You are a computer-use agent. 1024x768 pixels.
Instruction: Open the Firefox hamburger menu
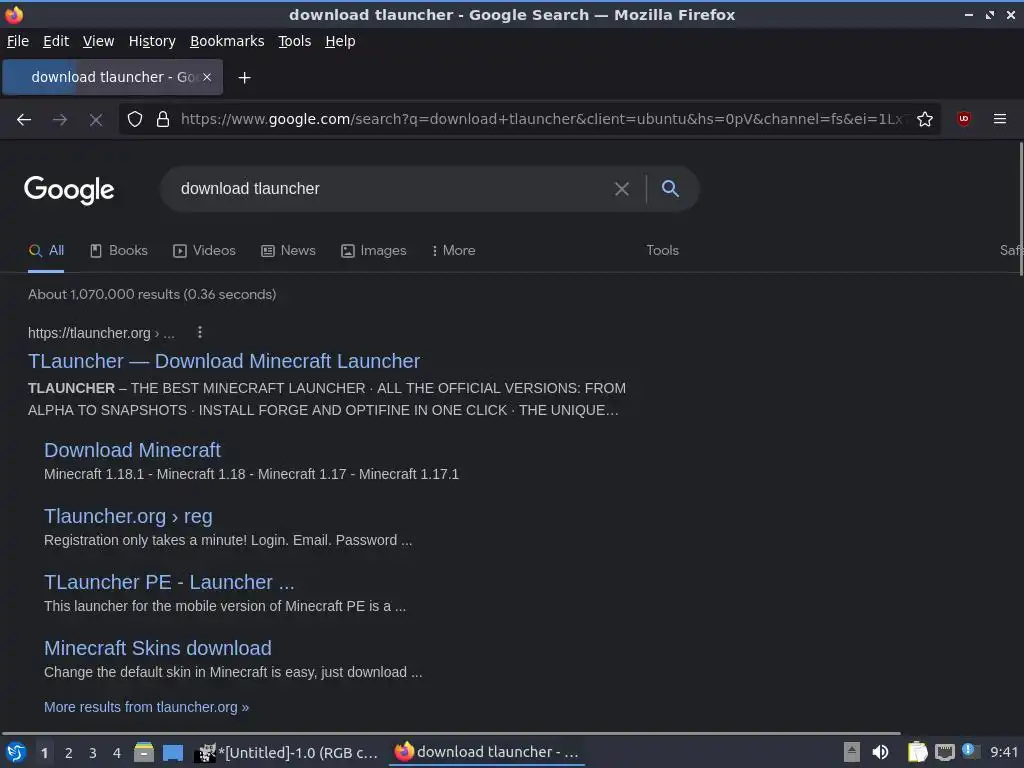[x=1000, y=119]
